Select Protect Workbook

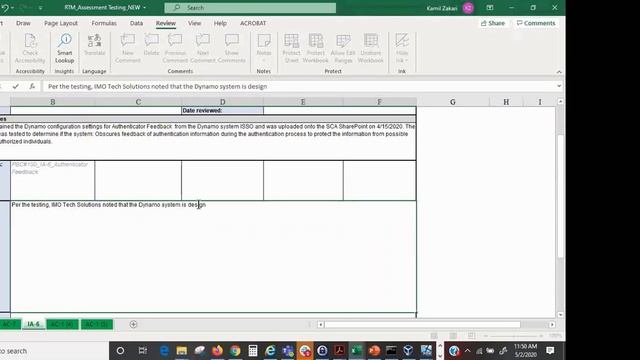[x=316, y=49]
